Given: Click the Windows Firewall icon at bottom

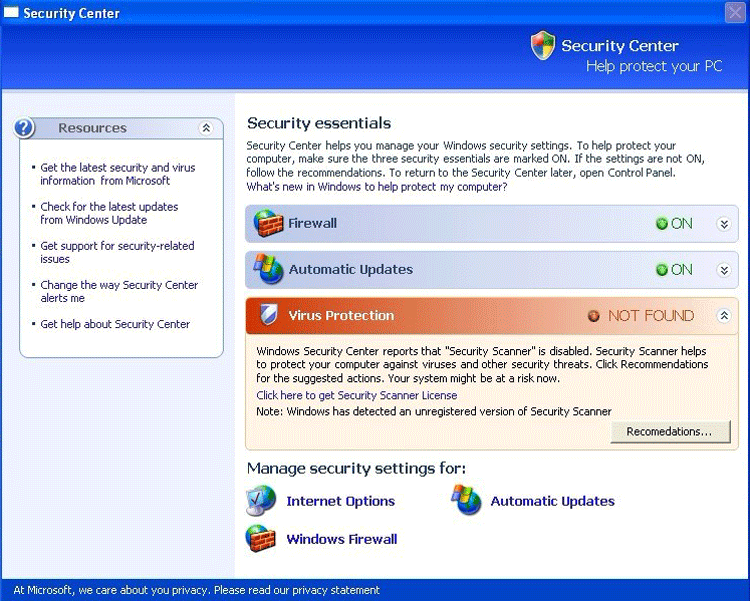Looking at the screenshot, I should (x=261, y=538).
